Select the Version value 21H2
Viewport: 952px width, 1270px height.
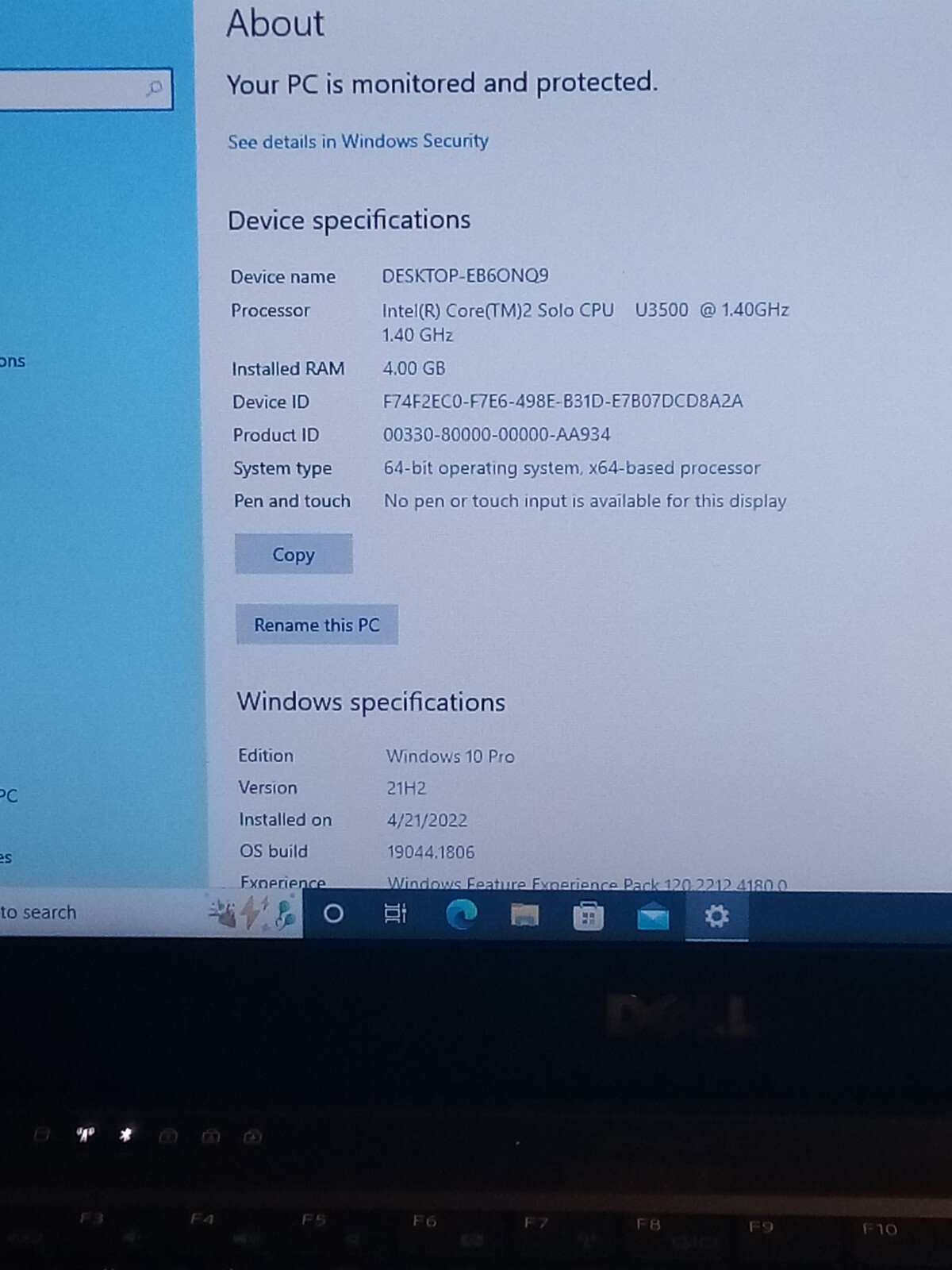(406, 788)
